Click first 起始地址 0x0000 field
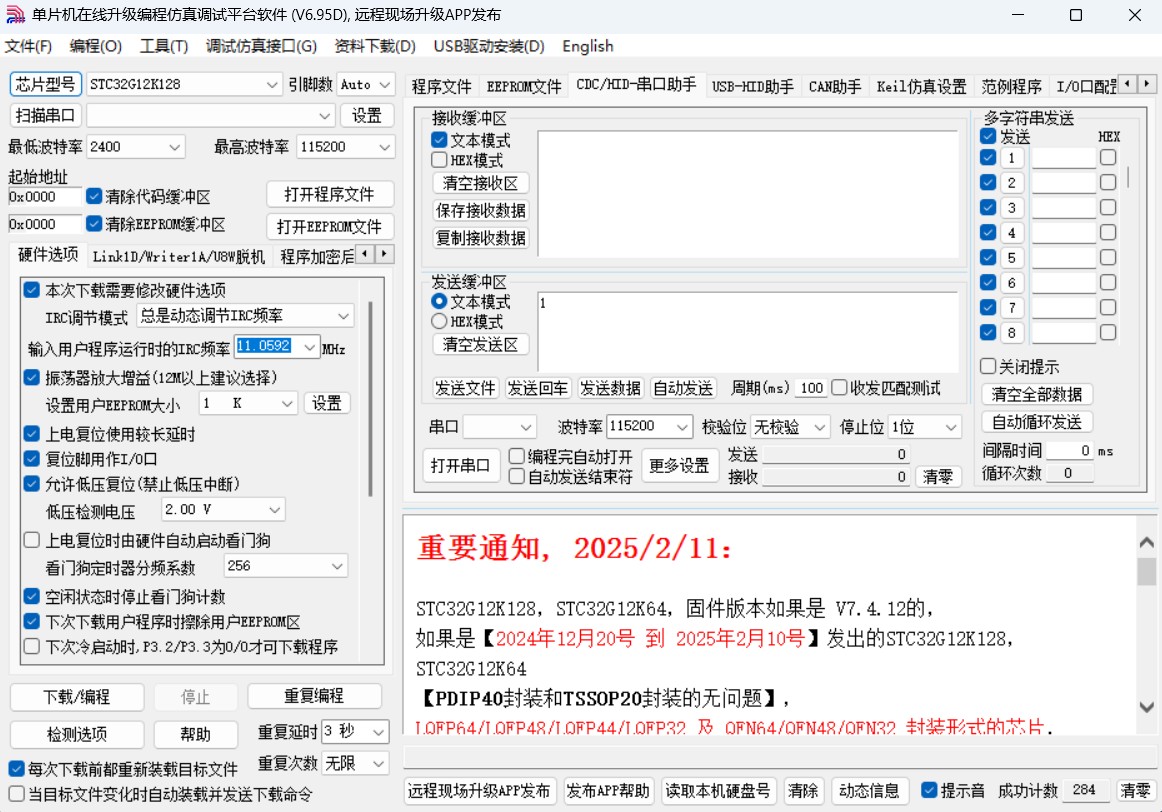The image size is (1162, 812). pyautogui.click(x=44, y=196)
